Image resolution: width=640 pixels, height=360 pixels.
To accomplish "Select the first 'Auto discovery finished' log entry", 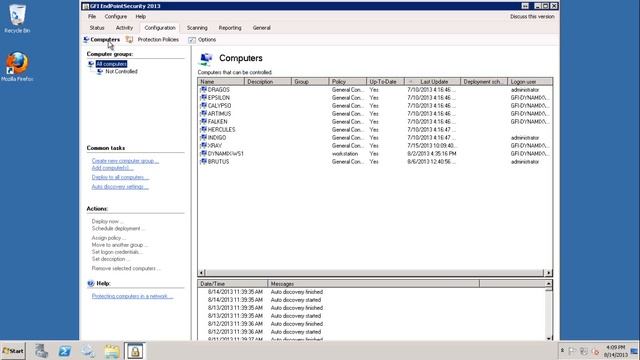I will pos(297,292).
